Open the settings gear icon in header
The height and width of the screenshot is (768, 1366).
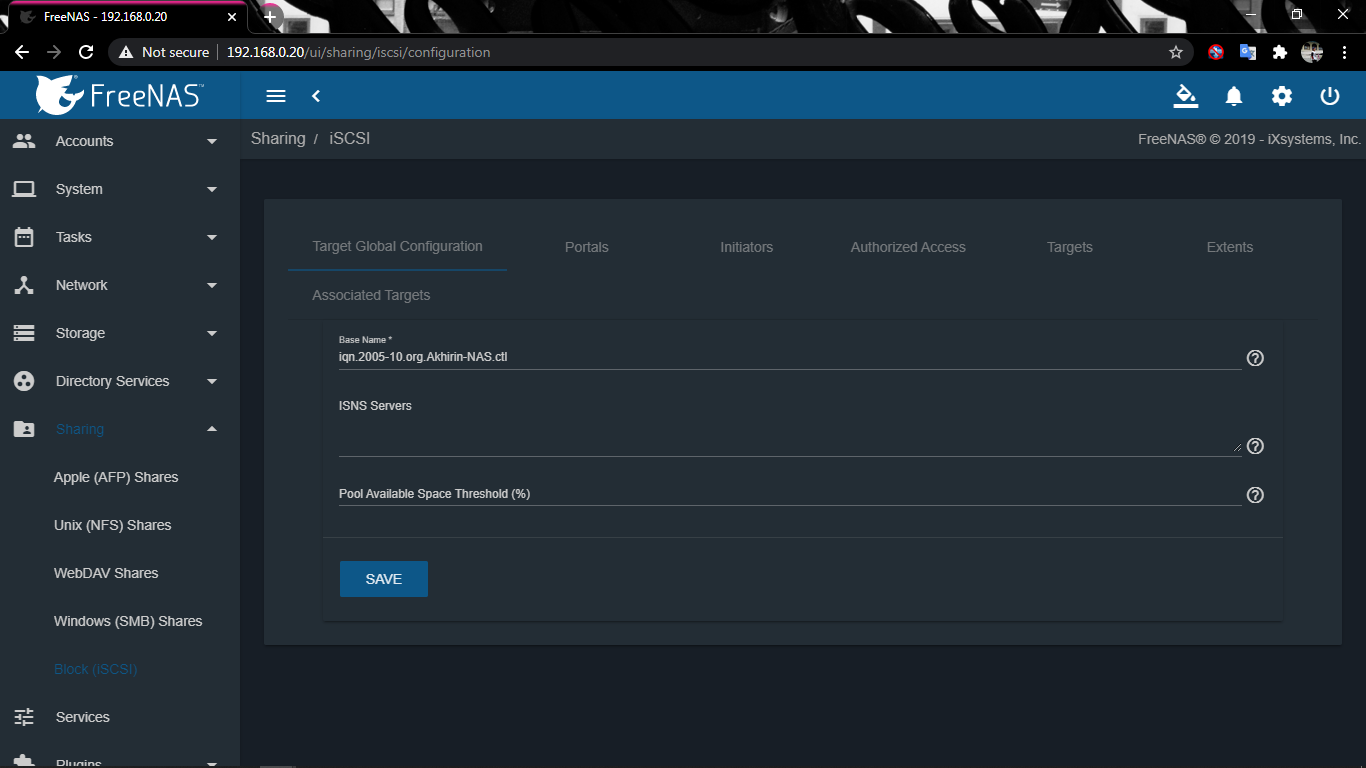click(x=1282, y=96)
